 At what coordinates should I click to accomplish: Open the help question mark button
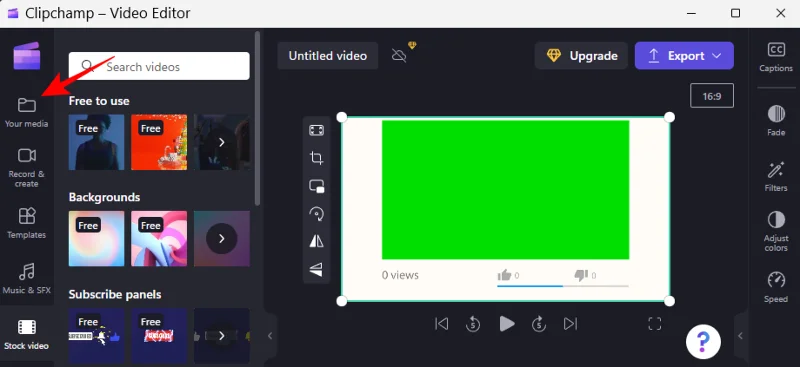(703, 341)
